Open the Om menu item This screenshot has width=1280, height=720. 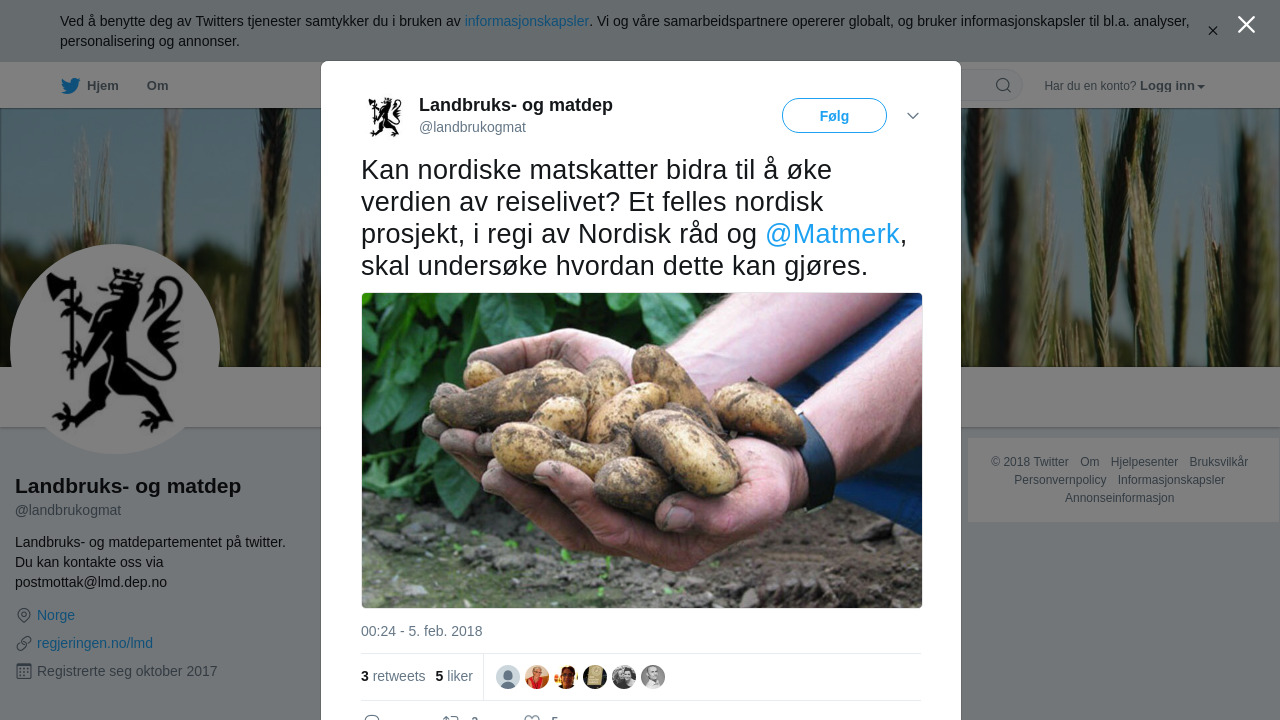[x=157, y=86]
